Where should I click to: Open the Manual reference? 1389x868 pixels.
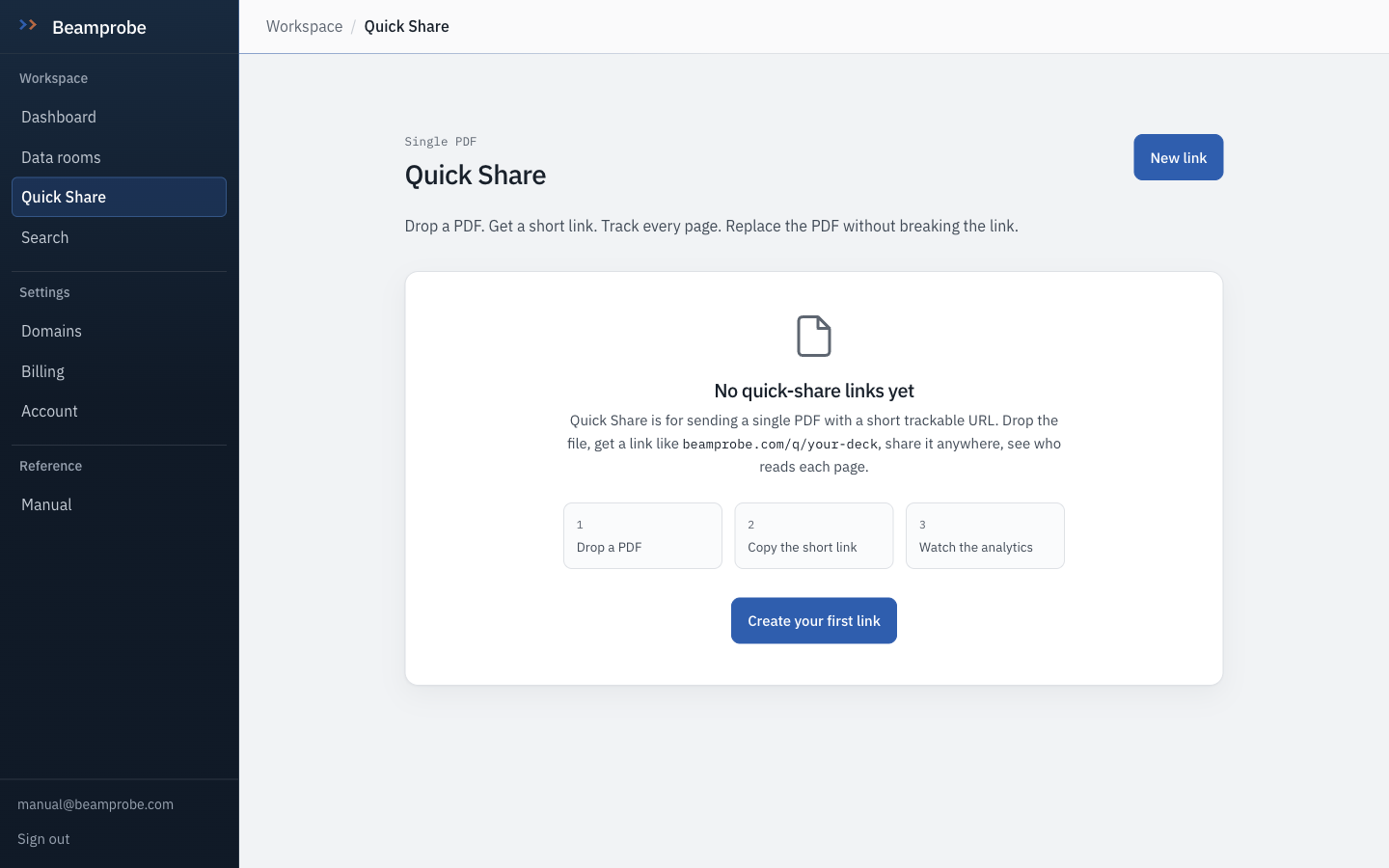click(x=119, y=504)
